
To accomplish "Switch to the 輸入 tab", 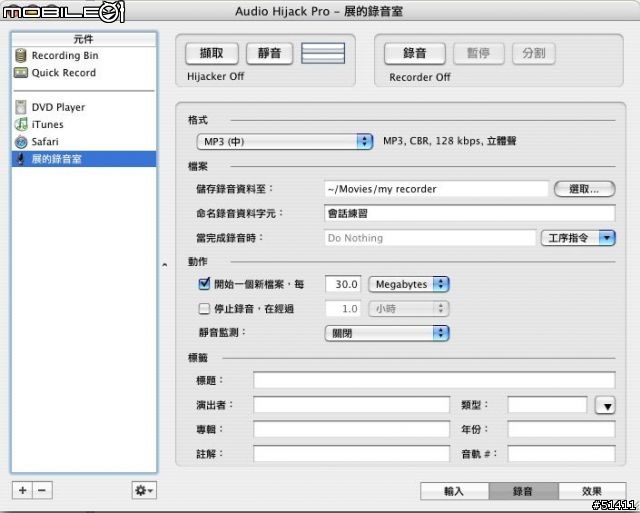I will tap(454, 491).
